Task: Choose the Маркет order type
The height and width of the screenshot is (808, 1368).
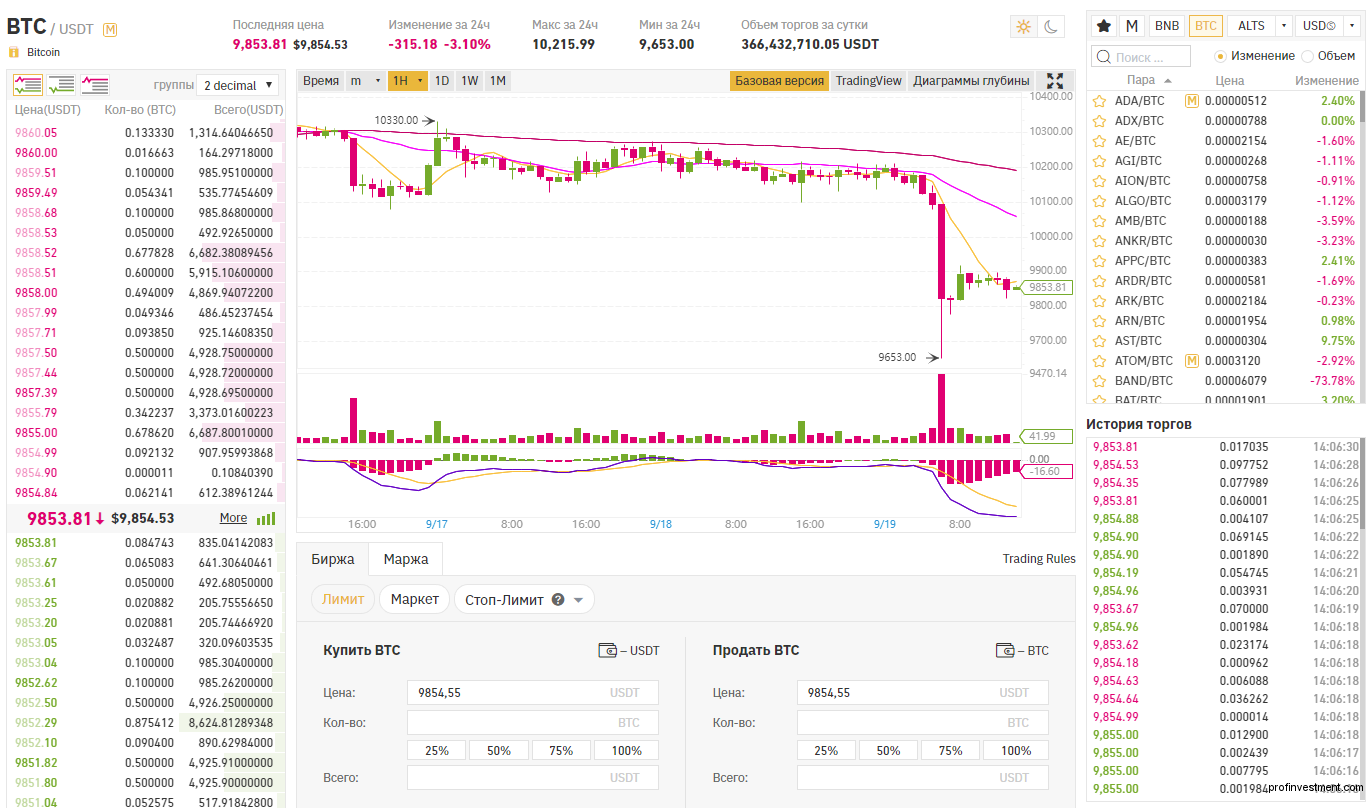Action: pos(415,599)
